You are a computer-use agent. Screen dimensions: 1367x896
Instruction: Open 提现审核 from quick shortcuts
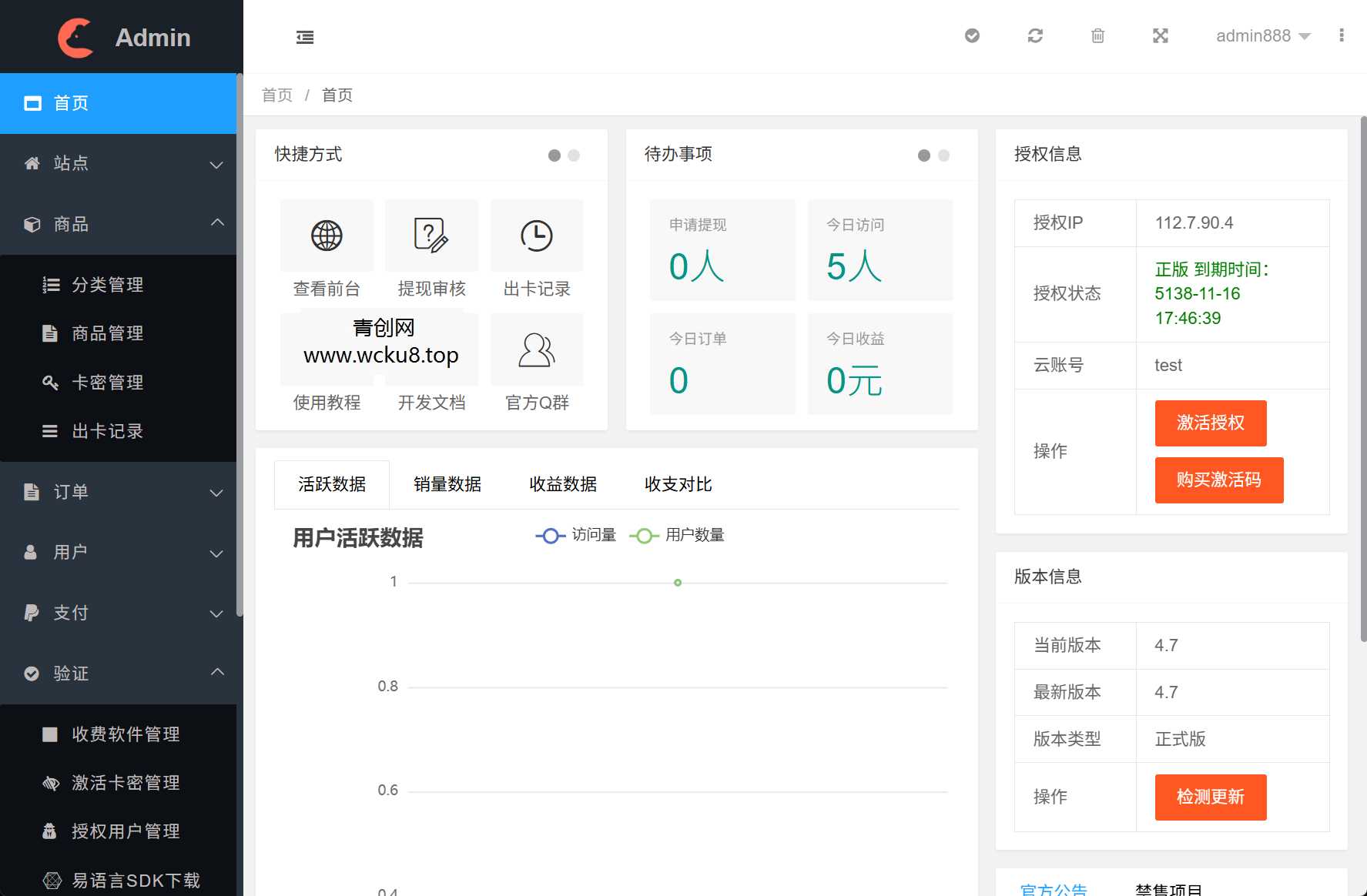click(431, 236)
